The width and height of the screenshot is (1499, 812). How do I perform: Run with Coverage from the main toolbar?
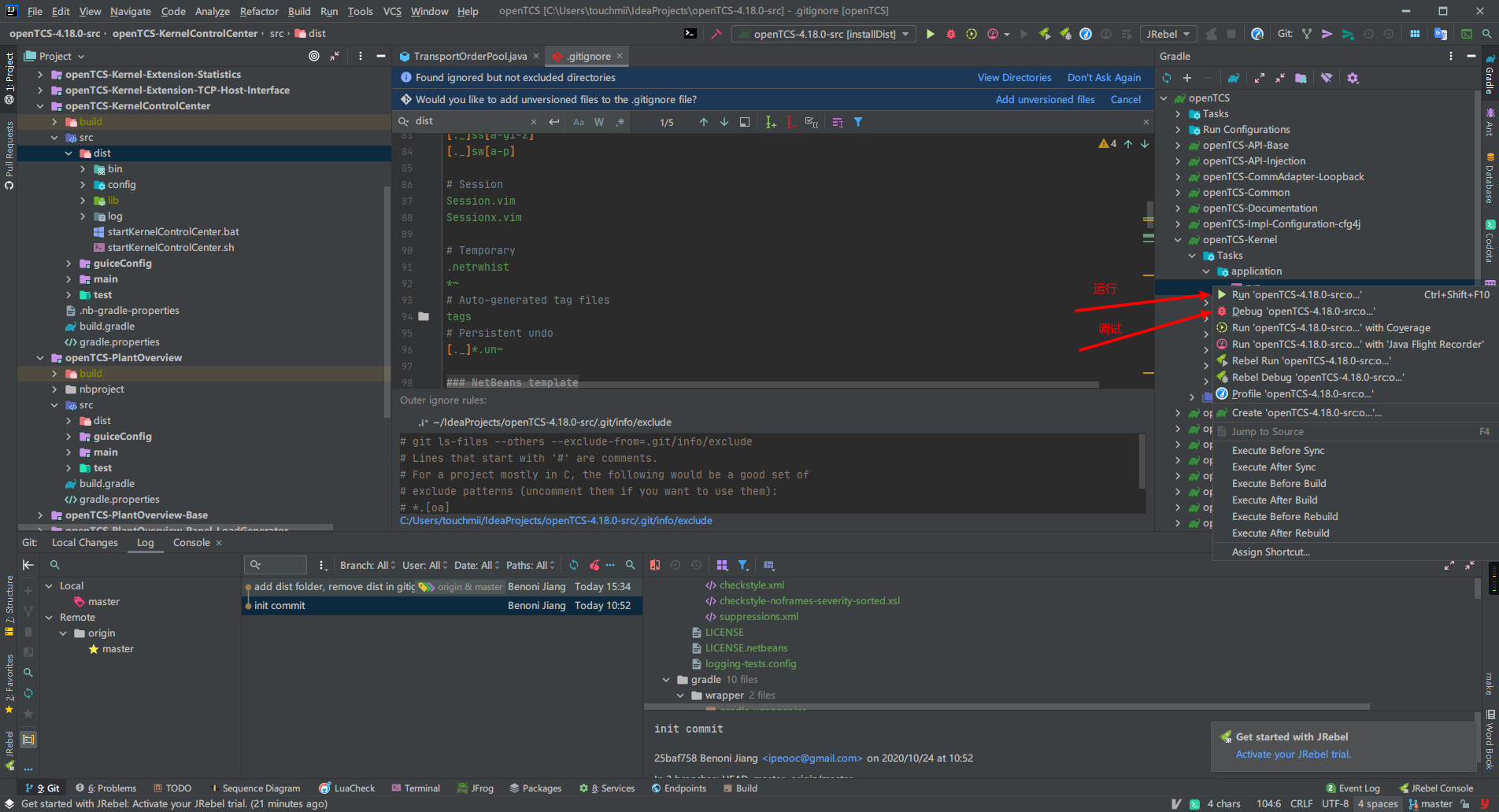point(972,34)
